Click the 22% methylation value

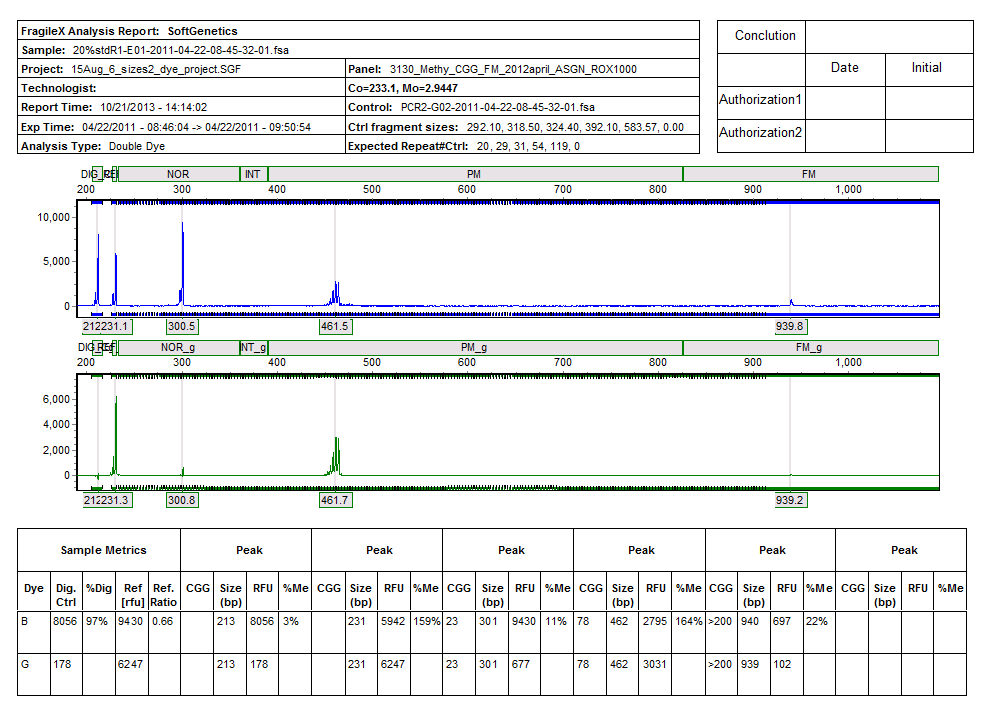click(x=817, y=621)
